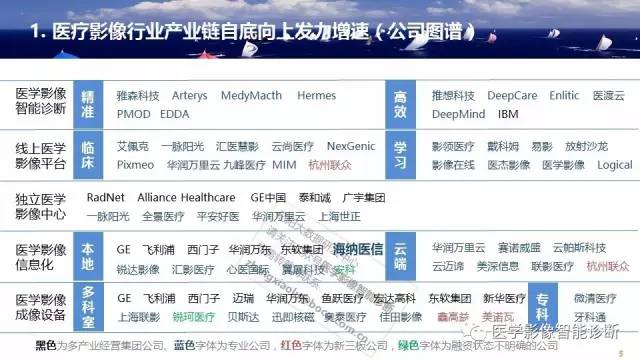Click company name Arterys

[190, 96]
